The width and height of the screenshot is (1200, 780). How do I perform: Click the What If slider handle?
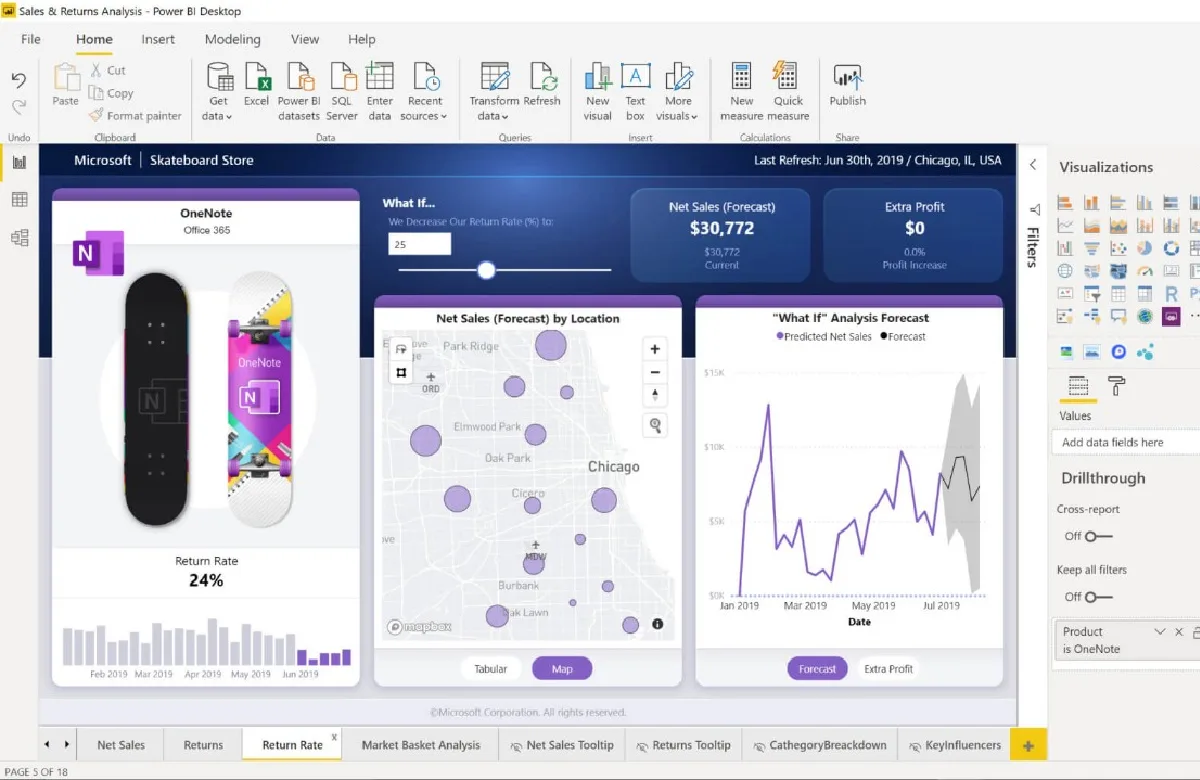pyautogui.click(x=486, y=270)
